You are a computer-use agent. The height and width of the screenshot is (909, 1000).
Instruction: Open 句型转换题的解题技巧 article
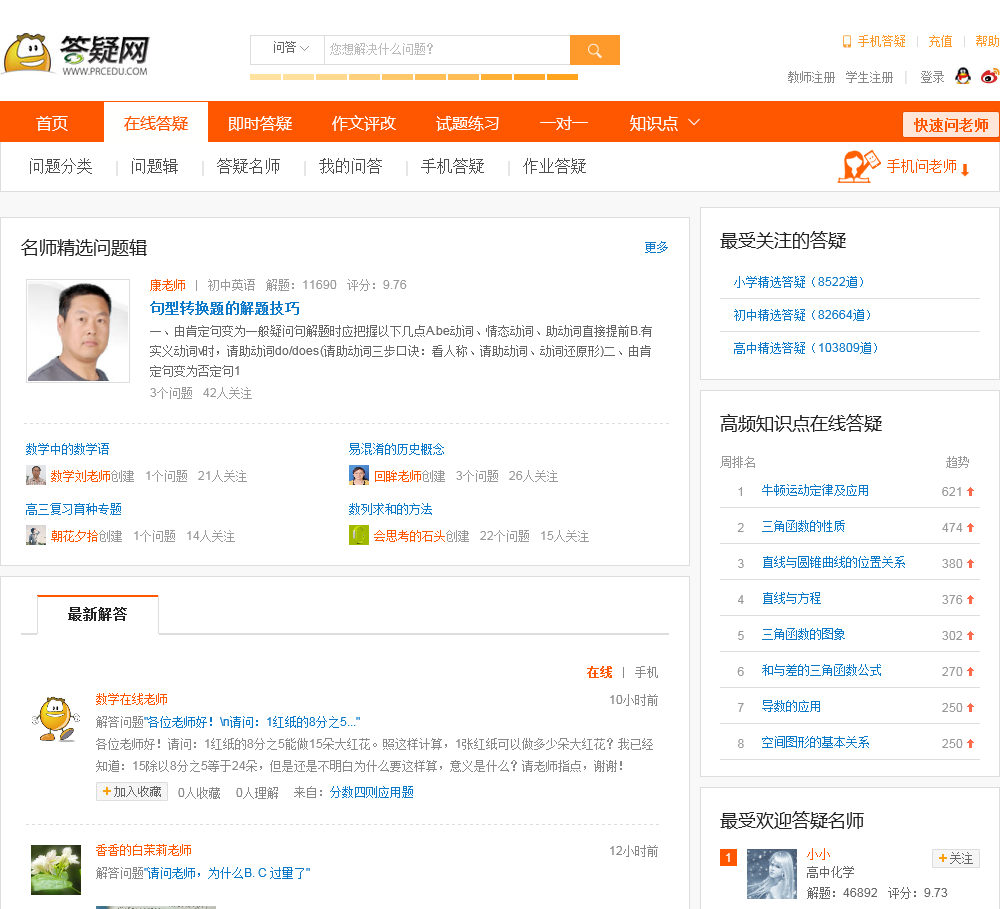pyautogui.click(x=224, y=309)
